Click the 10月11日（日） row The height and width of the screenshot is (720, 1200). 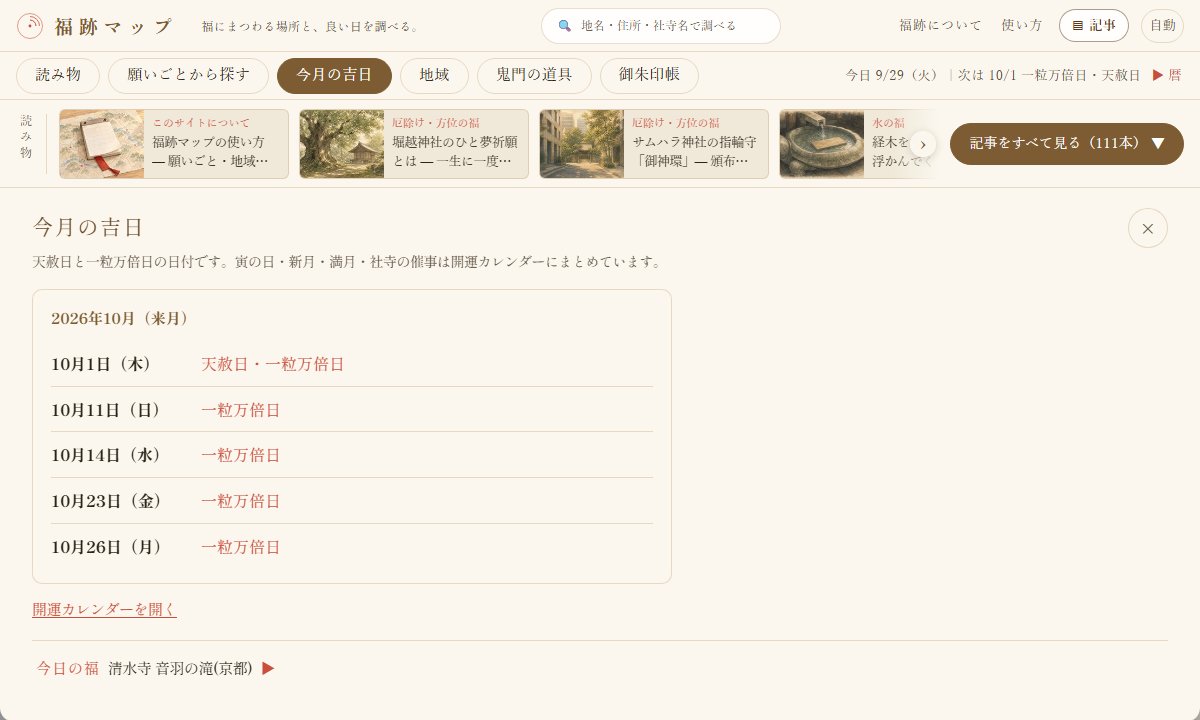click(352, 410)
